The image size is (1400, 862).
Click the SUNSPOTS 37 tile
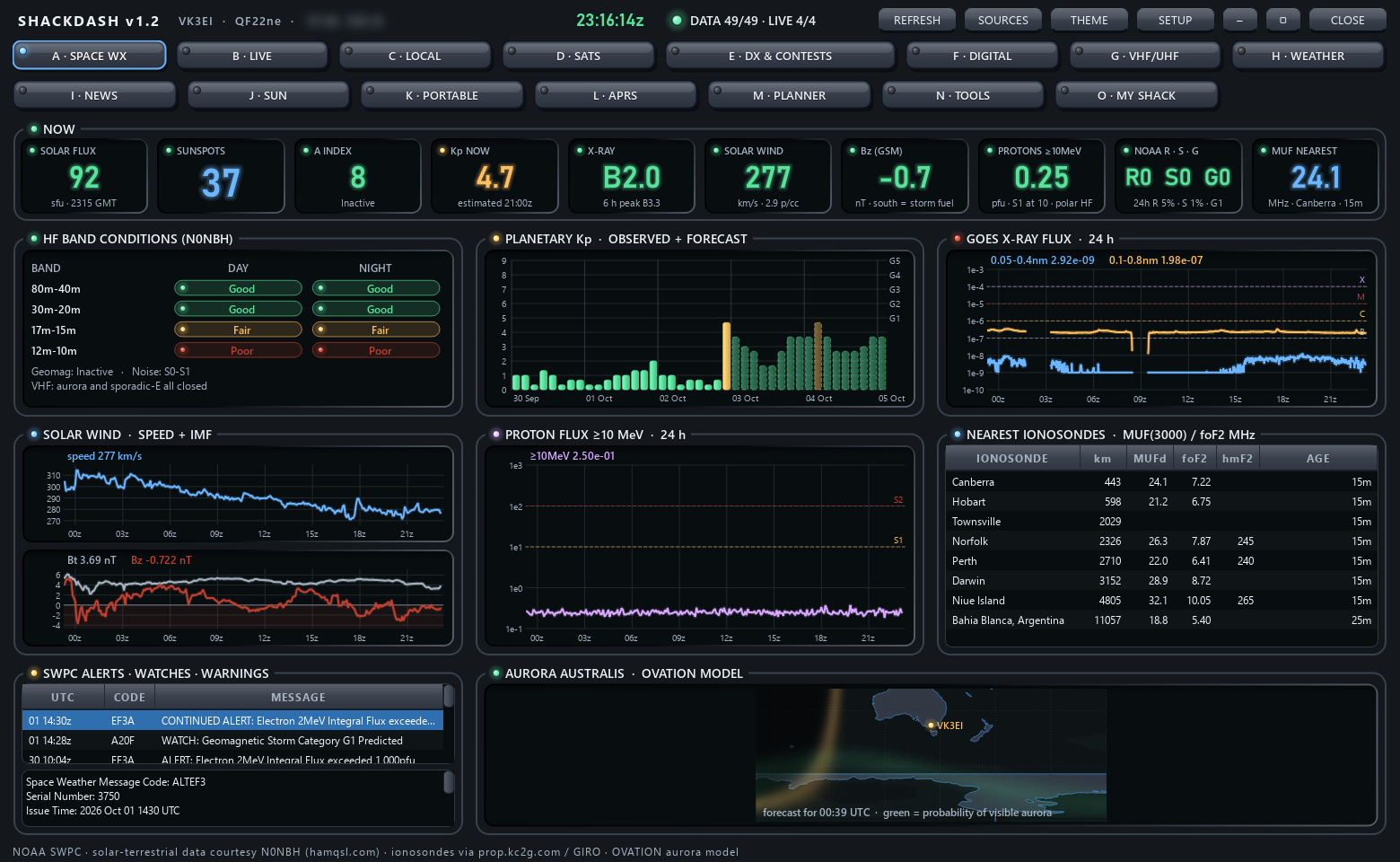coord(221,176)
